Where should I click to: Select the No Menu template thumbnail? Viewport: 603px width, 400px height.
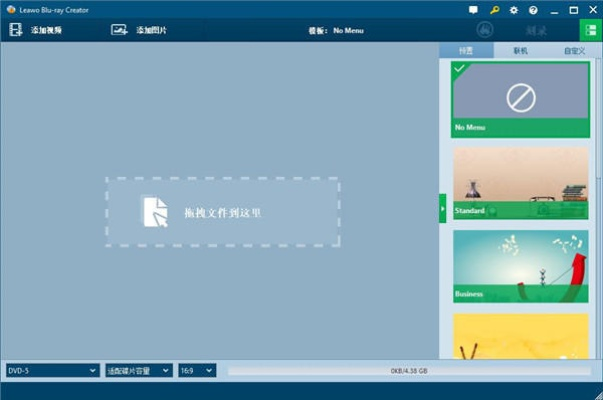tap(520, 98)
